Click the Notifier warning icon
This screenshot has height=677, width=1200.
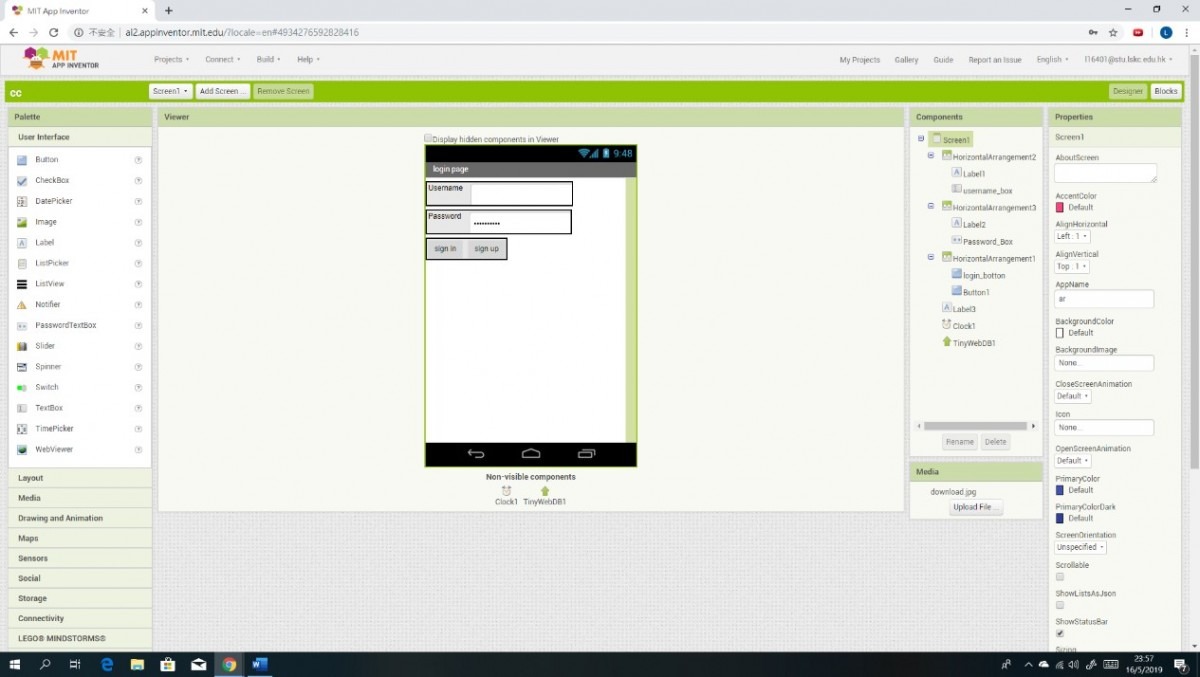pos(22,305)
